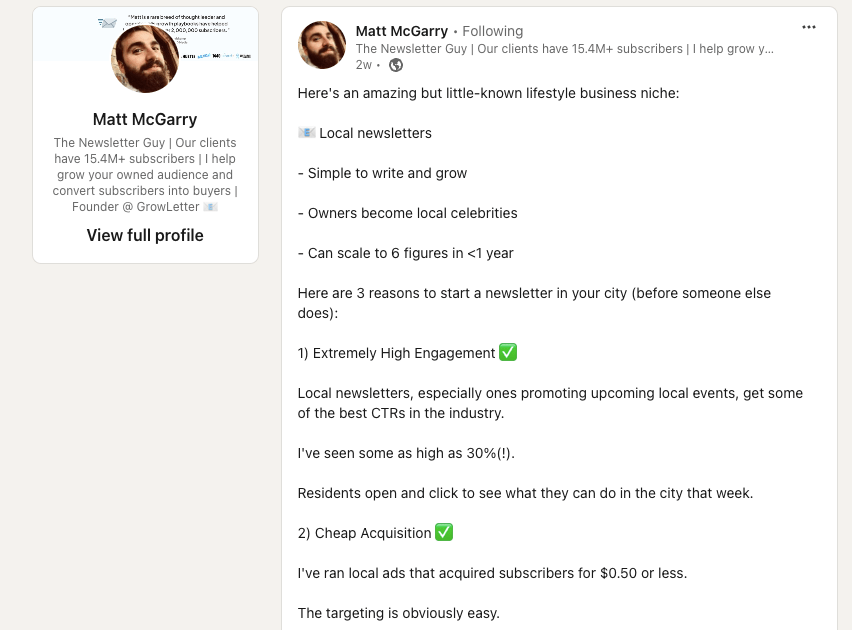Viewport: 852px width, 630px height.
Task: Click Matt McGarry name in sidebar card
Action: click(145, 120)
